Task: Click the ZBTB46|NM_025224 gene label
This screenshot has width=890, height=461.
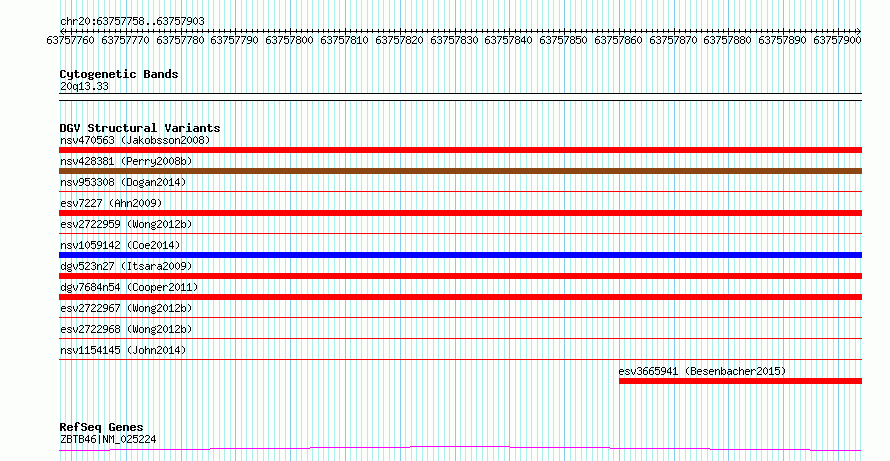Action: [108, 439]
